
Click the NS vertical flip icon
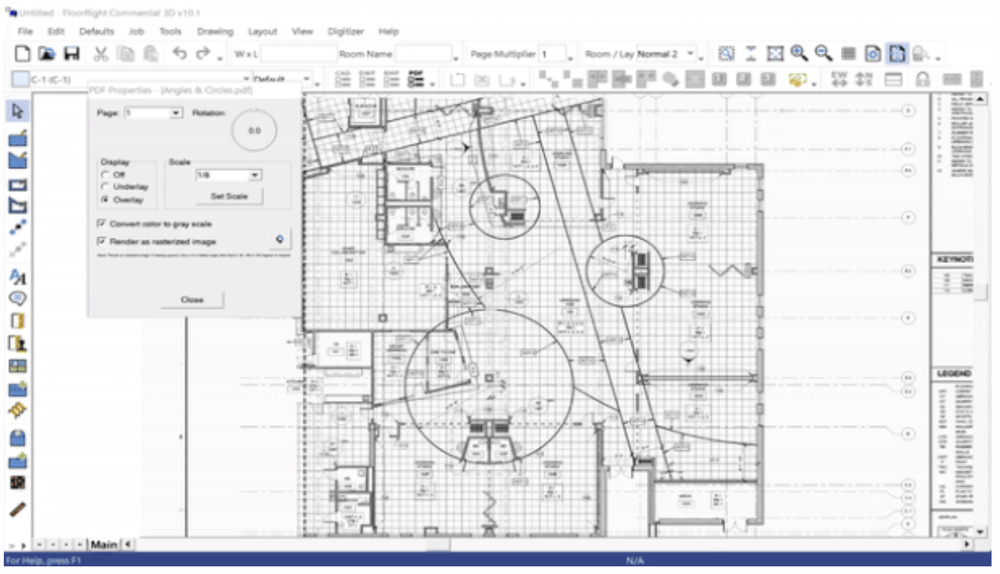tap(864, 79)
